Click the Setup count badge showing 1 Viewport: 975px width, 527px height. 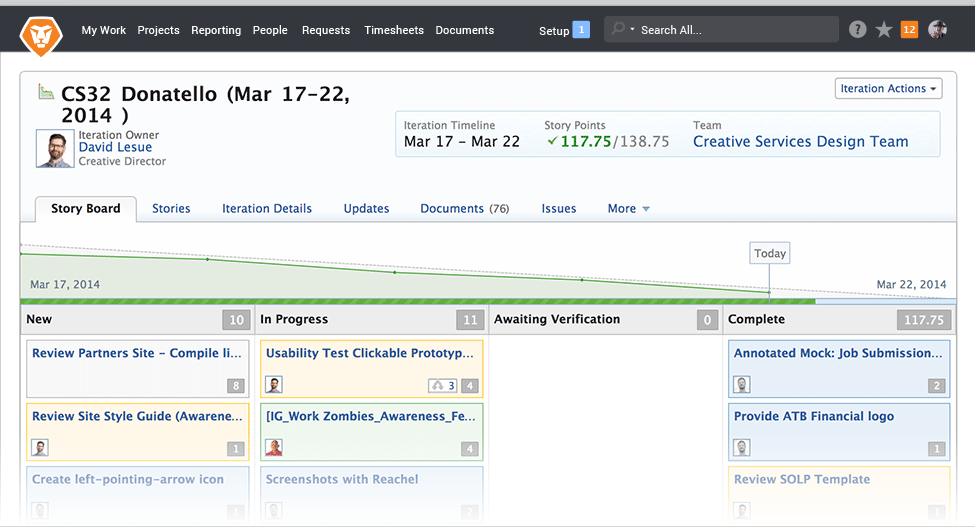(581, 30)
